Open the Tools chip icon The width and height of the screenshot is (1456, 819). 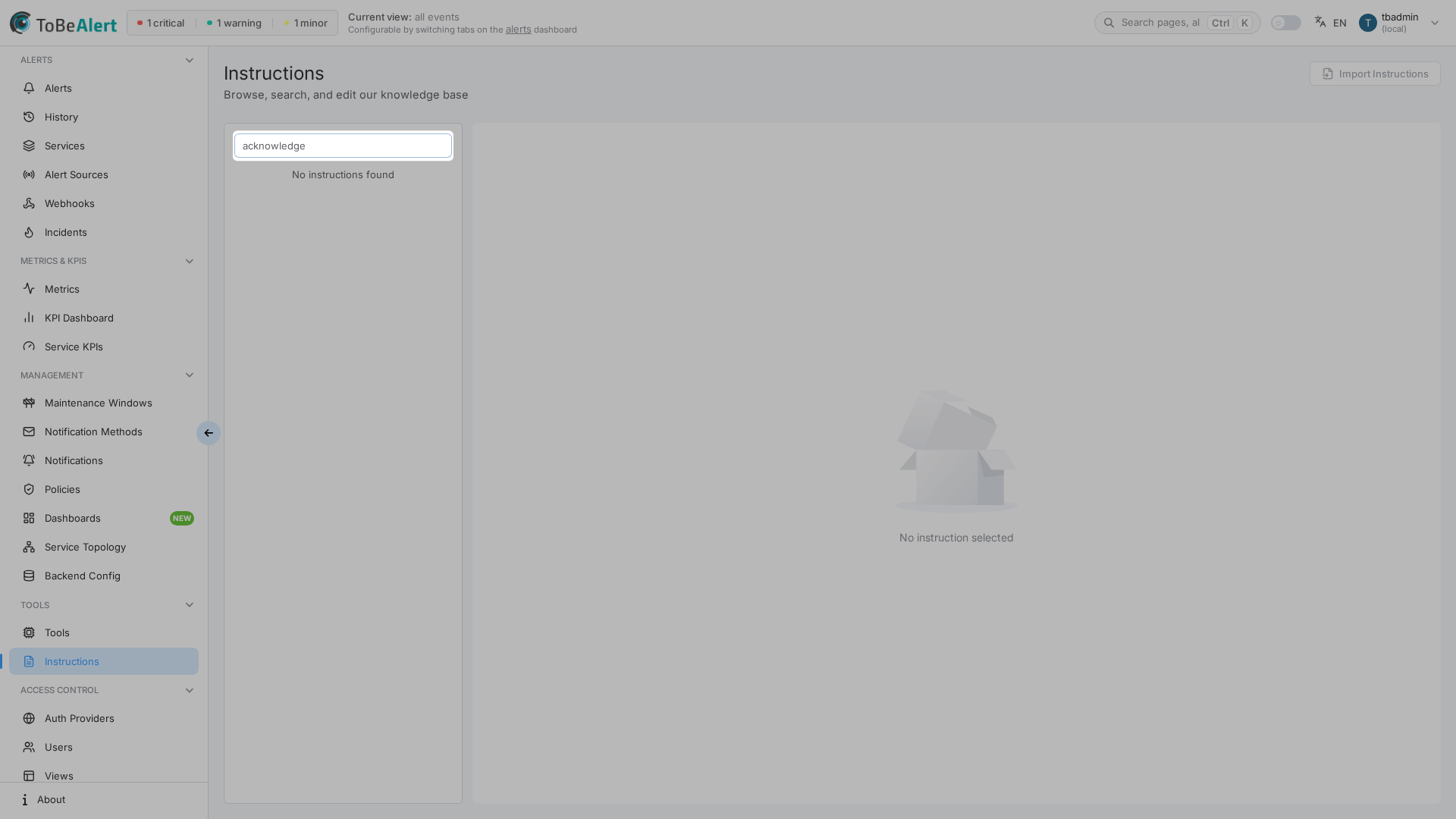(29, 632)
